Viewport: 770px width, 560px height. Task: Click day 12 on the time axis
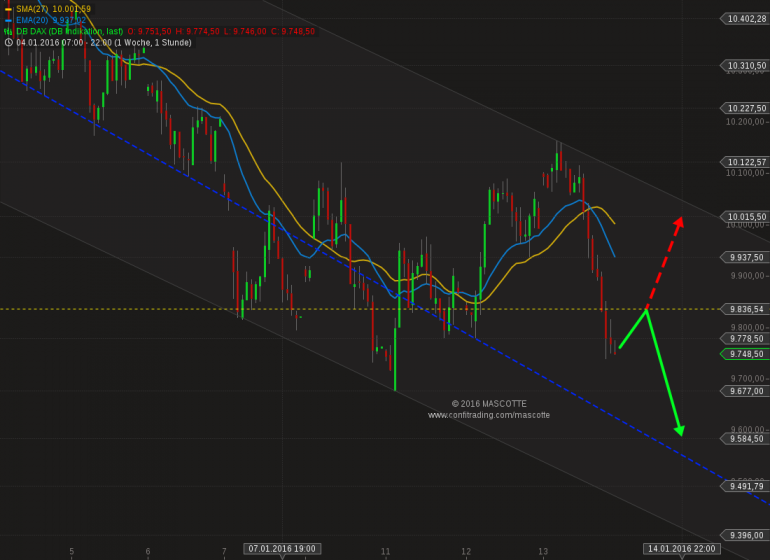click(x=466, y=551)
